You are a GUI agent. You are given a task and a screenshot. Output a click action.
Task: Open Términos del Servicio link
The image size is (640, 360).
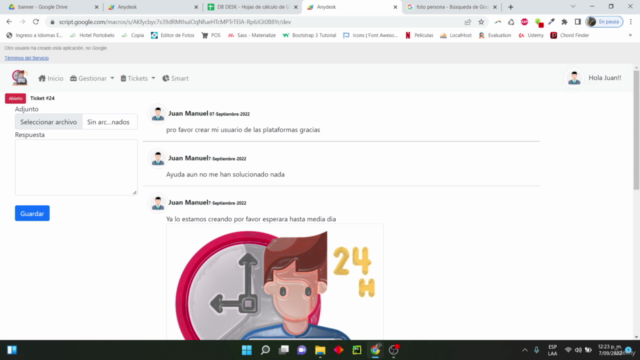pyautogui.click(x=27, y=58)
